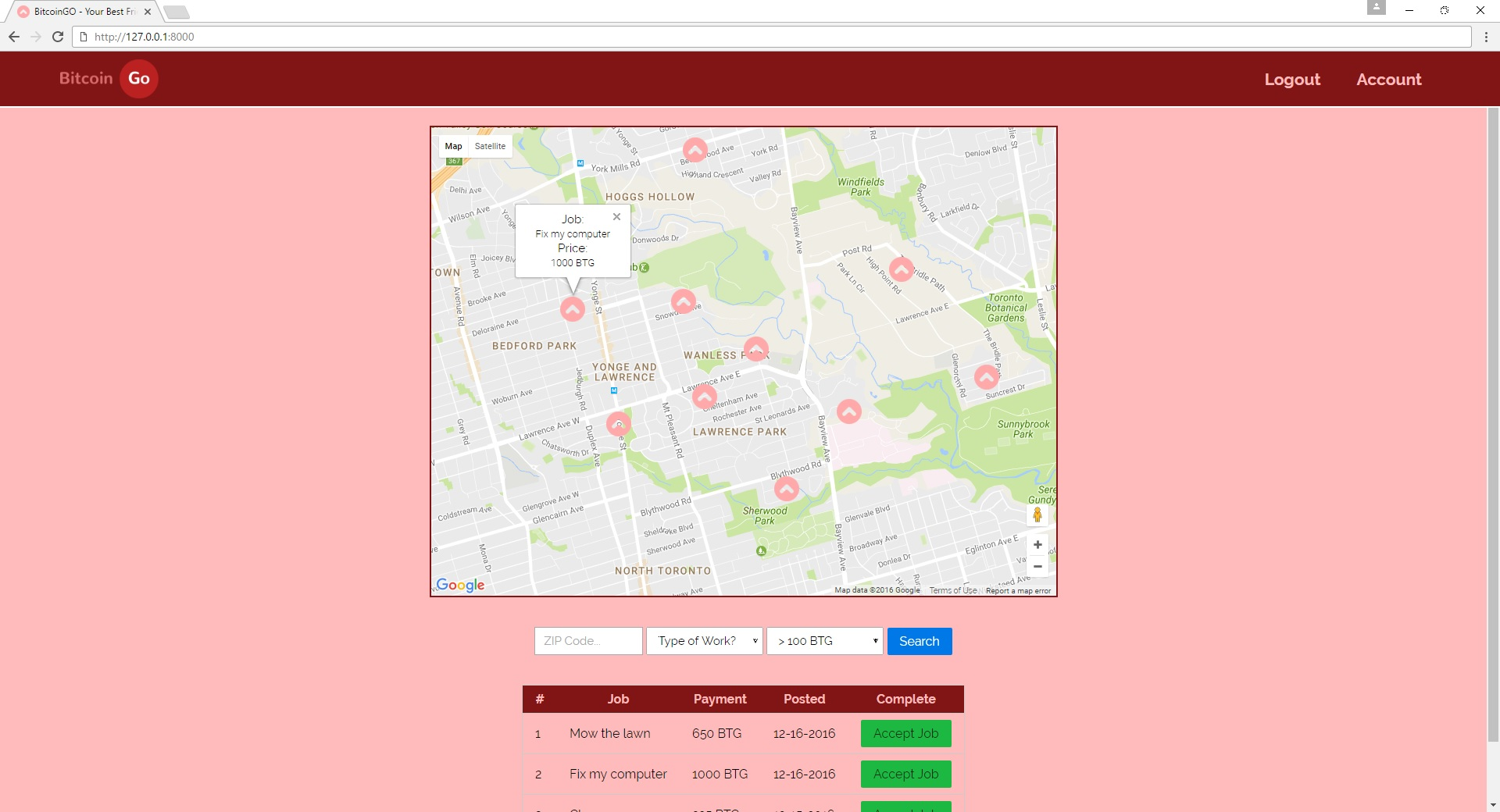1500x812 pixels.
Task: Click the page vertical scrollbar
Action: [1493, 425]
